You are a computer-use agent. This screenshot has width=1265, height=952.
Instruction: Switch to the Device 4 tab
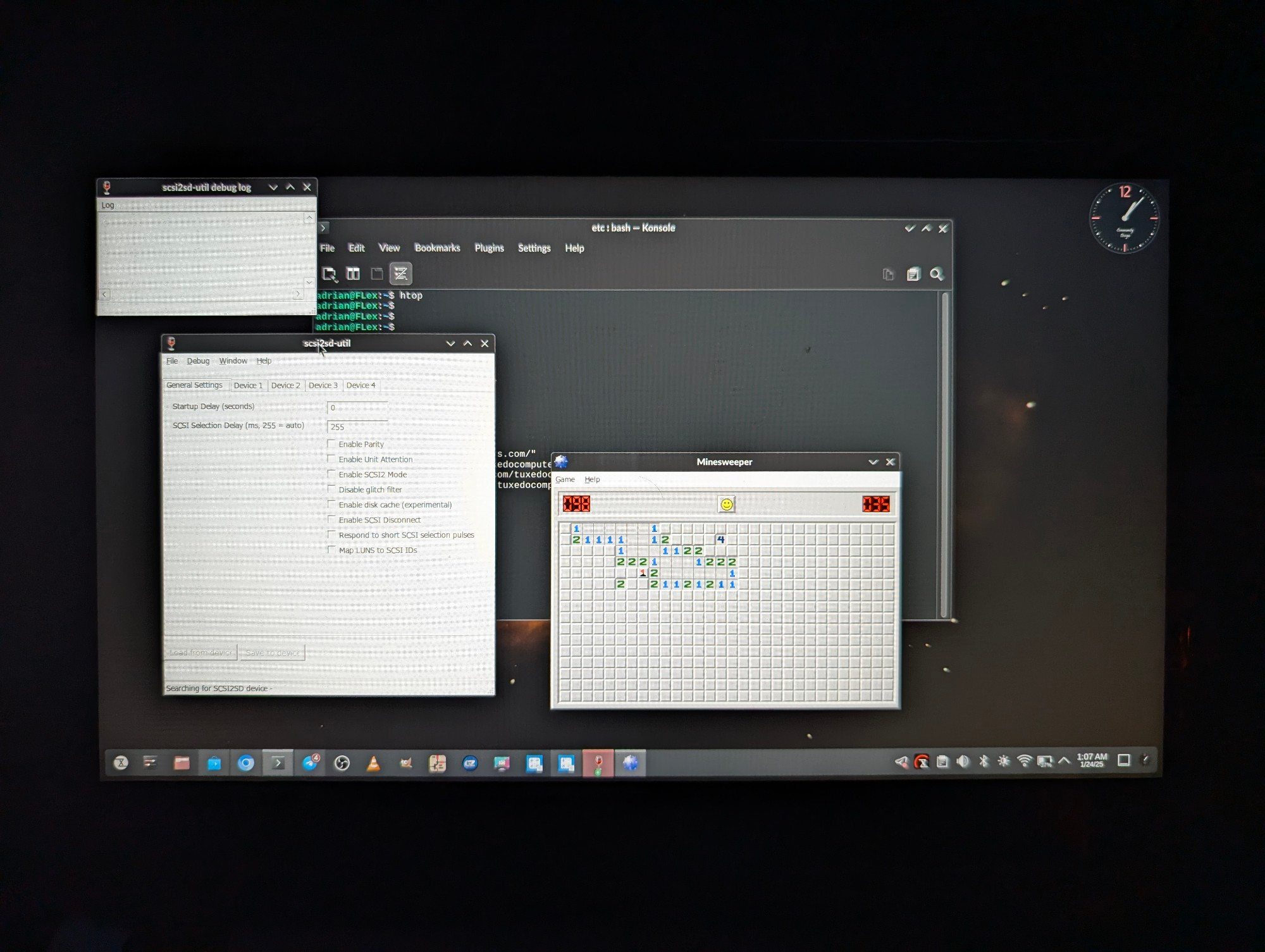click(x=361, y=385)
